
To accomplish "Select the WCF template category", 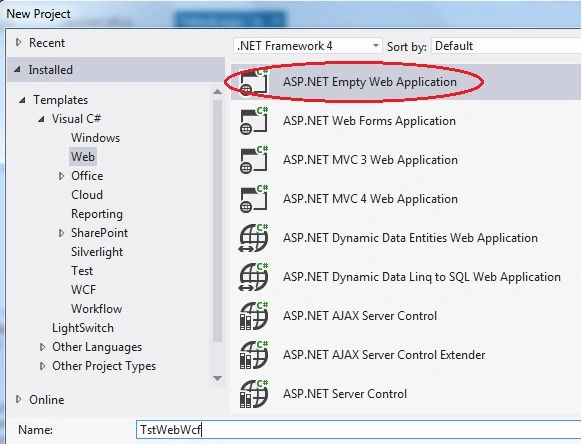I will pyautogui.click(x=84, y=290).
